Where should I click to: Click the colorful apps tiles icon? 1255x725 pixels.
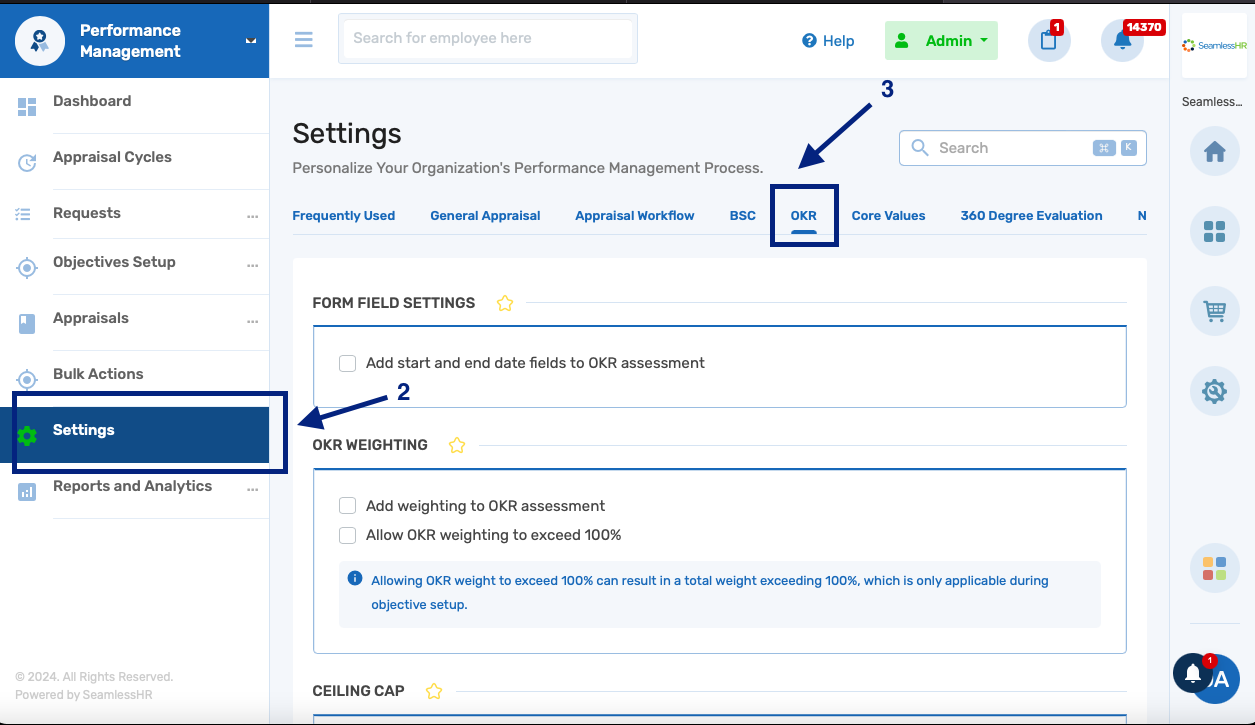pyautogui.click(x=1215, y=569)
